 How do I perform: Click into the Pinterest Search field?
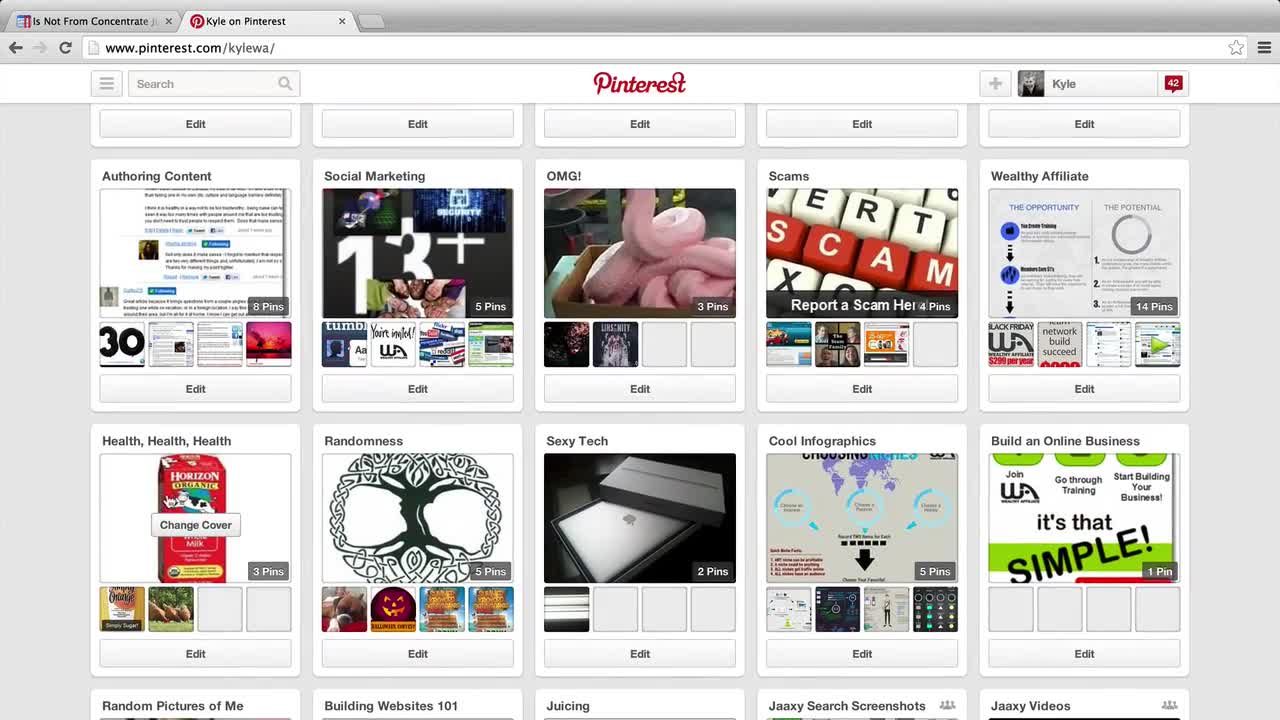203,84
